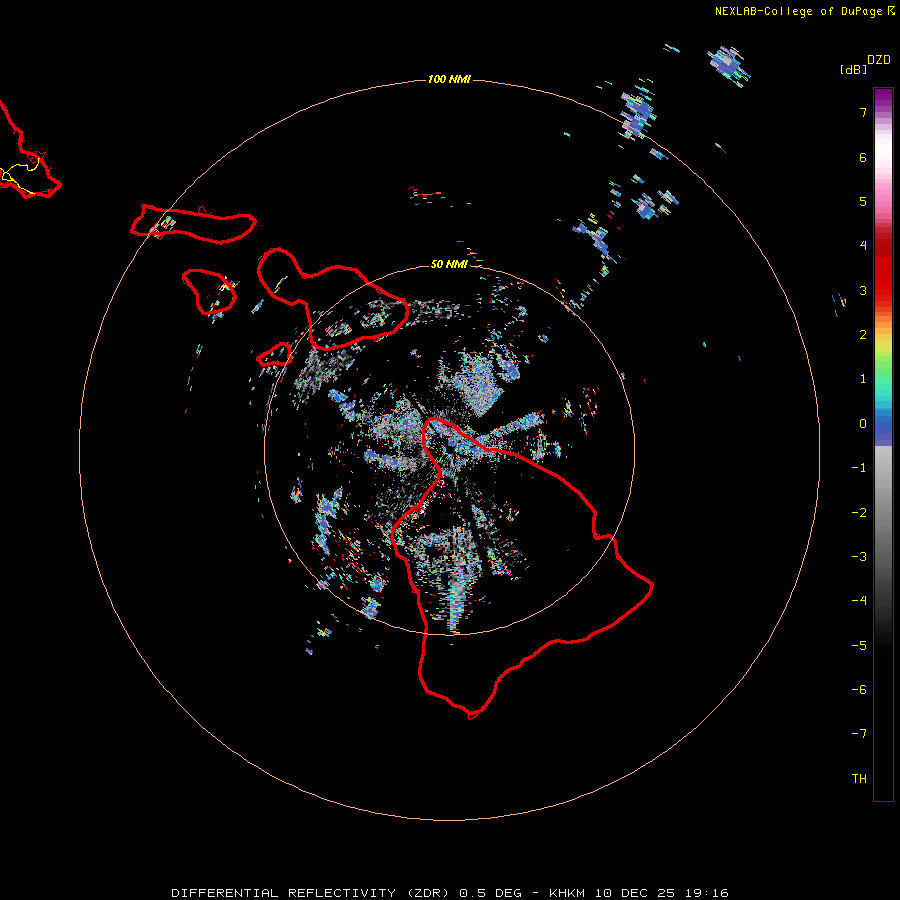Click the 50 NMI range ring label
This screenshot has width=900, height=900.
tap(449, 264)
